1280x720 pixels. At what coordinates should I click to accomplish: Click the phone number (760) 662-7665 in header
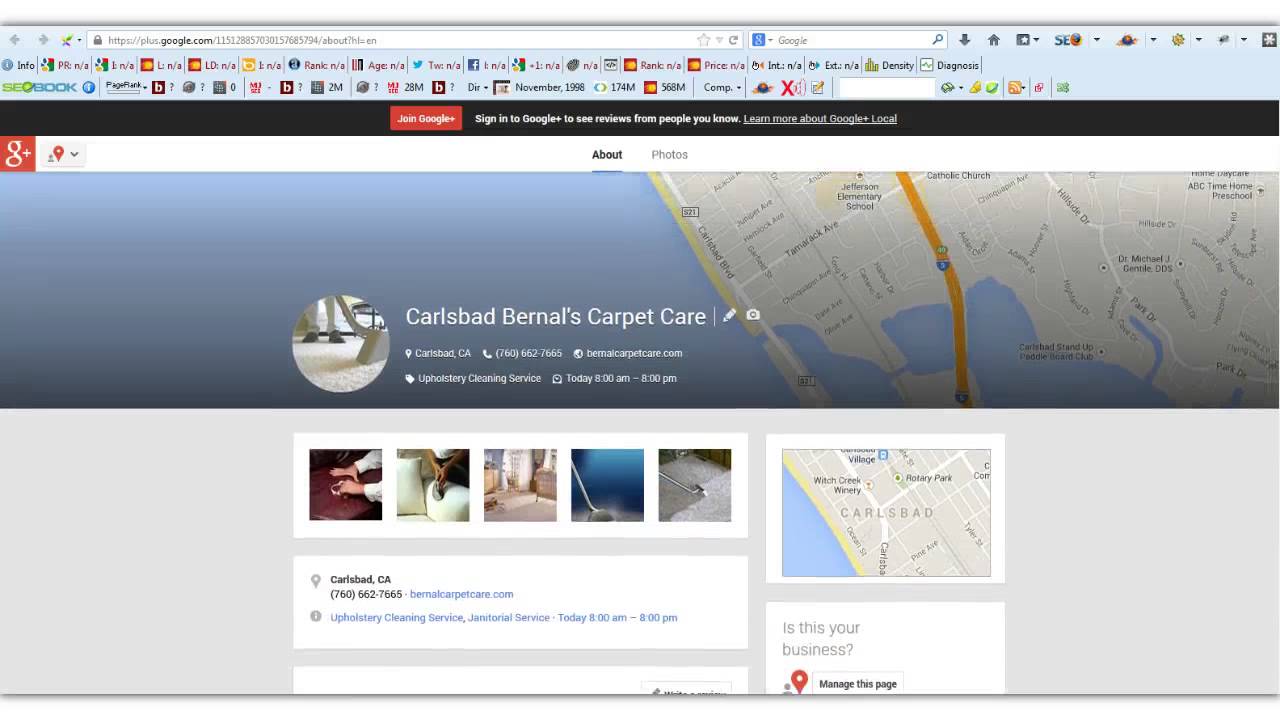[x=528, y=353]
